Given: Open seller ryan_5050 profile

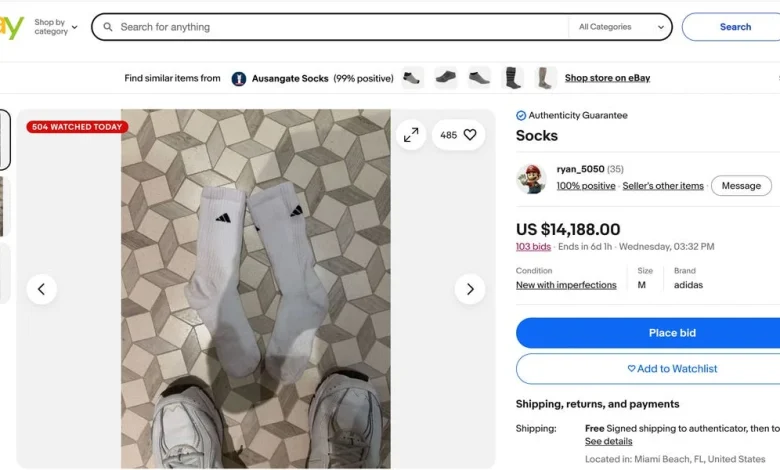Looking at the screenshot, I should 580,169.
